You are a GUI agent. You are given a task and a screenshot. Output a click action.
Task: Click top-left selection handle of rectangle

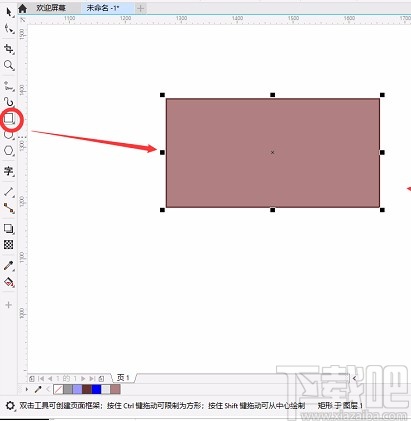pyautogui.click(x=162, y=95)
